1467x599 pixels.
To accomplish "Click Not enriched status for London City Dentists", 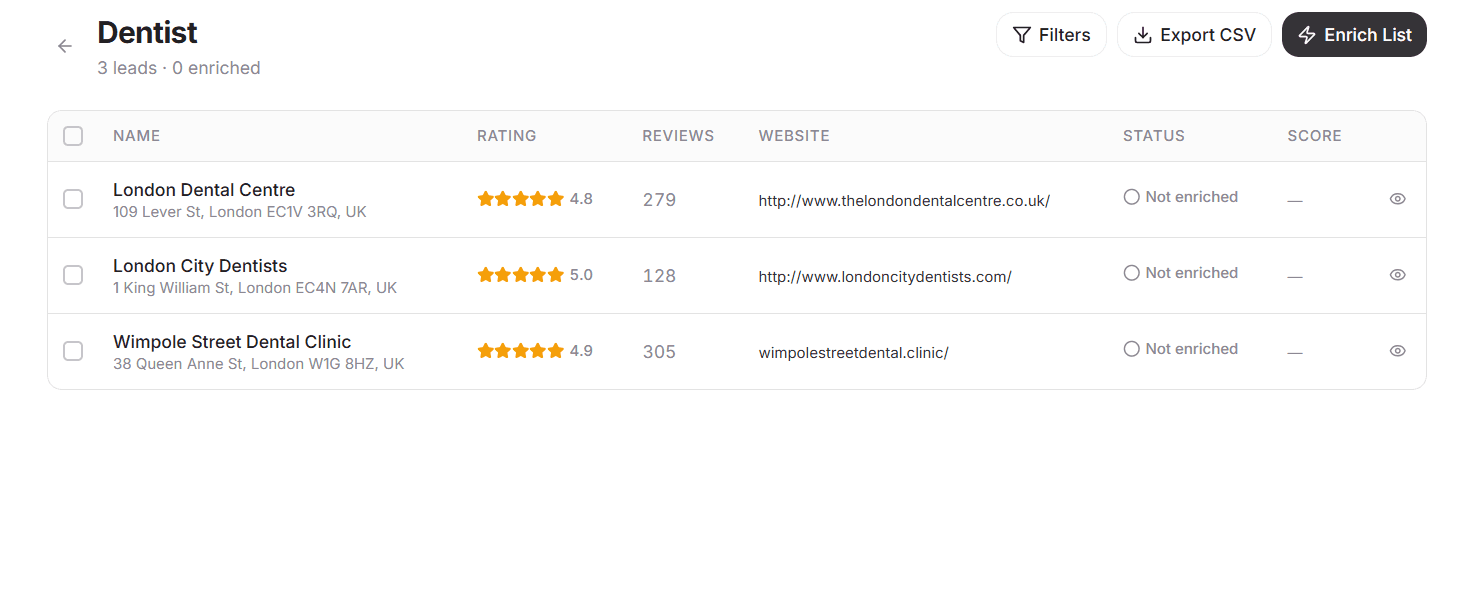I will point(1181,273).
